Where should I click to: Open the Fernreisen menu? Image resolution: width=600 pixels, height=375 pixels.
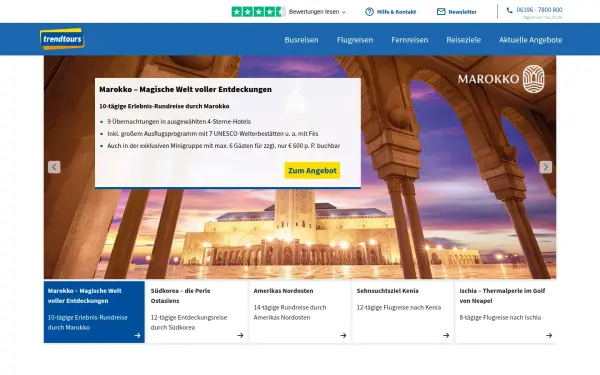[409, 40]
